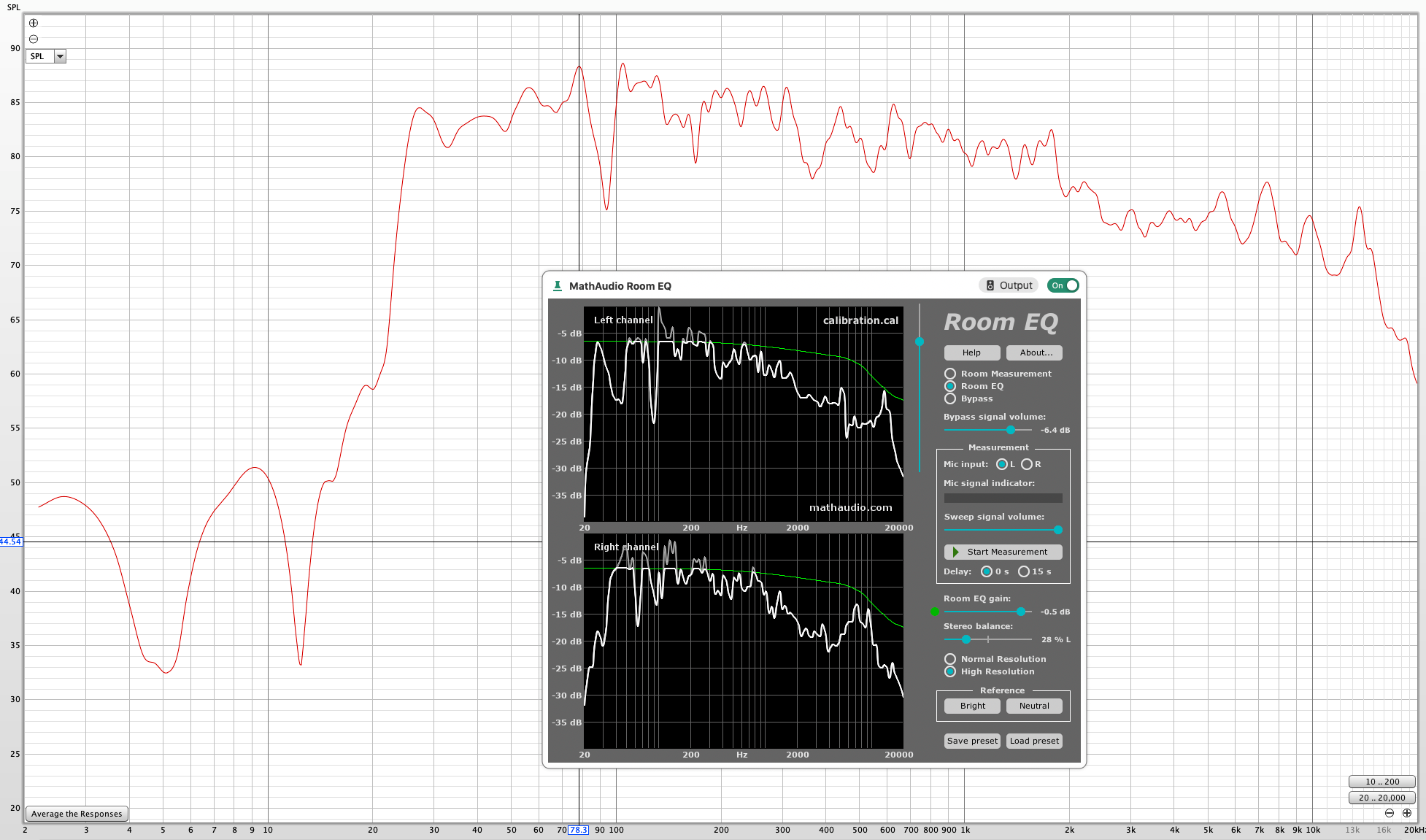This screenshot has height=840, width=1426.
Task: Set frequency range to 10 .. 200
Action: [x=1382, y=782]
